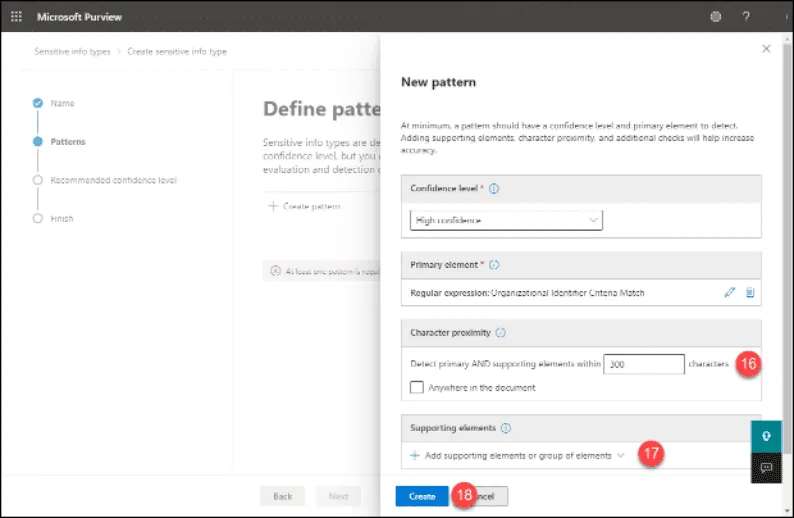Open the app launcher waffle icon
The image size is (794, 518).
(16, 17)
